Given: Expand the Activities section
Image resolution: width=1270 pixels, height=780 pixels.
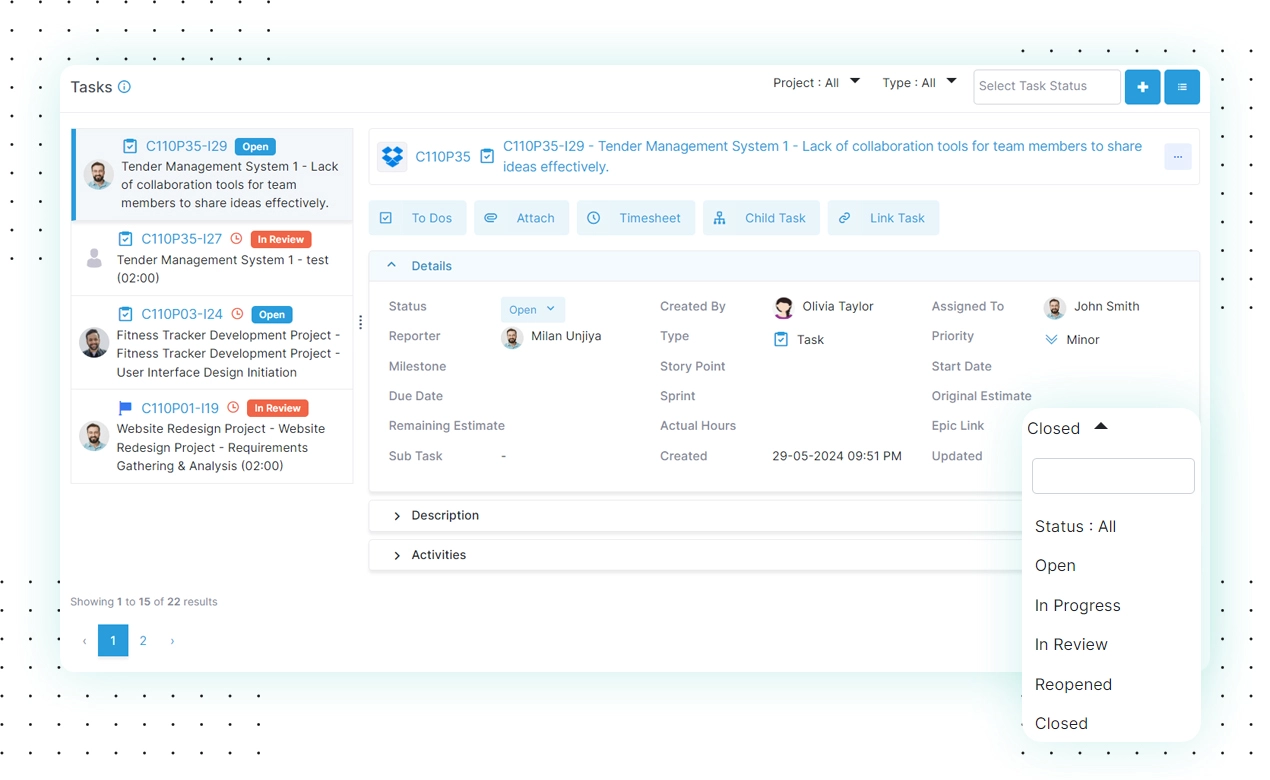Looking at the screenshot, I should click(x=437, y=554).
